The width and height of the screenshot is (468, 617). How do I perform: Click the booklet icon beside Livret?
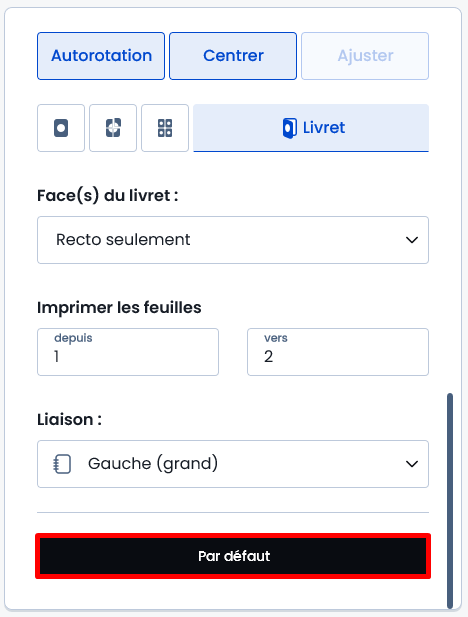coord(289,128)
